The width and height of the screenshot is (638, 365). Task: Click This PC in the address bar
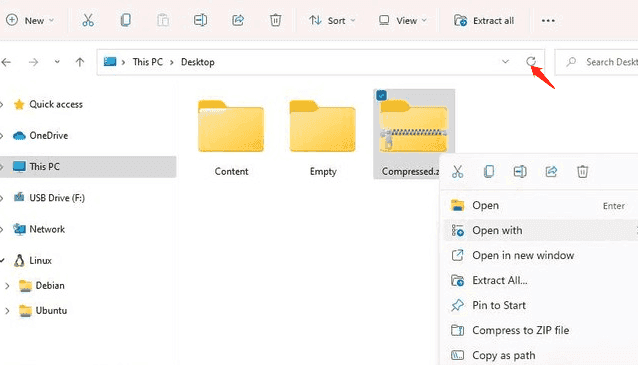tap(148, 62)
